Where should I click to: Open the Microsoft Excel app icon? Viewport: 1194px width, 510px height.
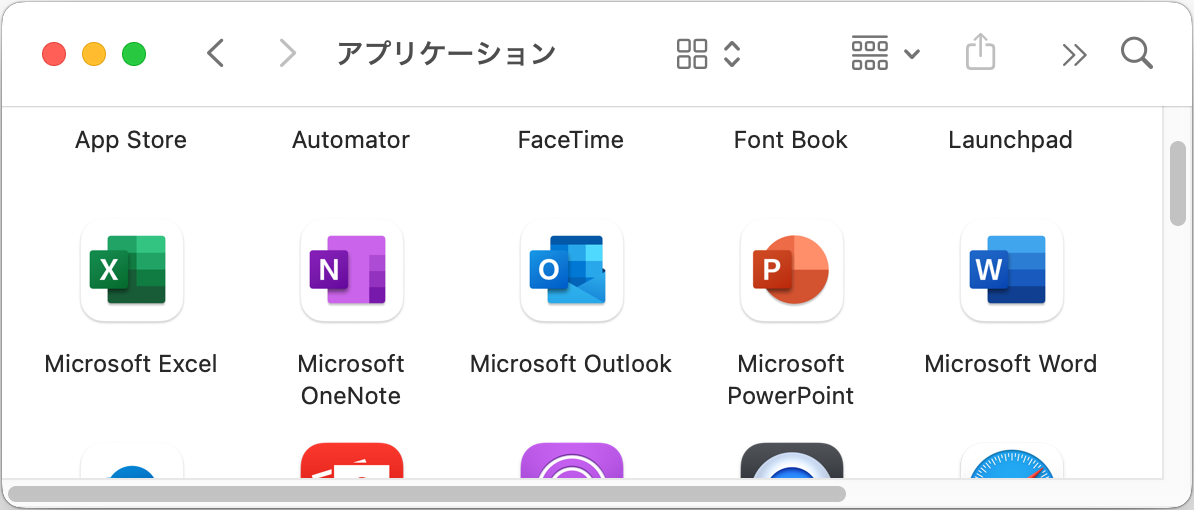[x=131, y=271]
